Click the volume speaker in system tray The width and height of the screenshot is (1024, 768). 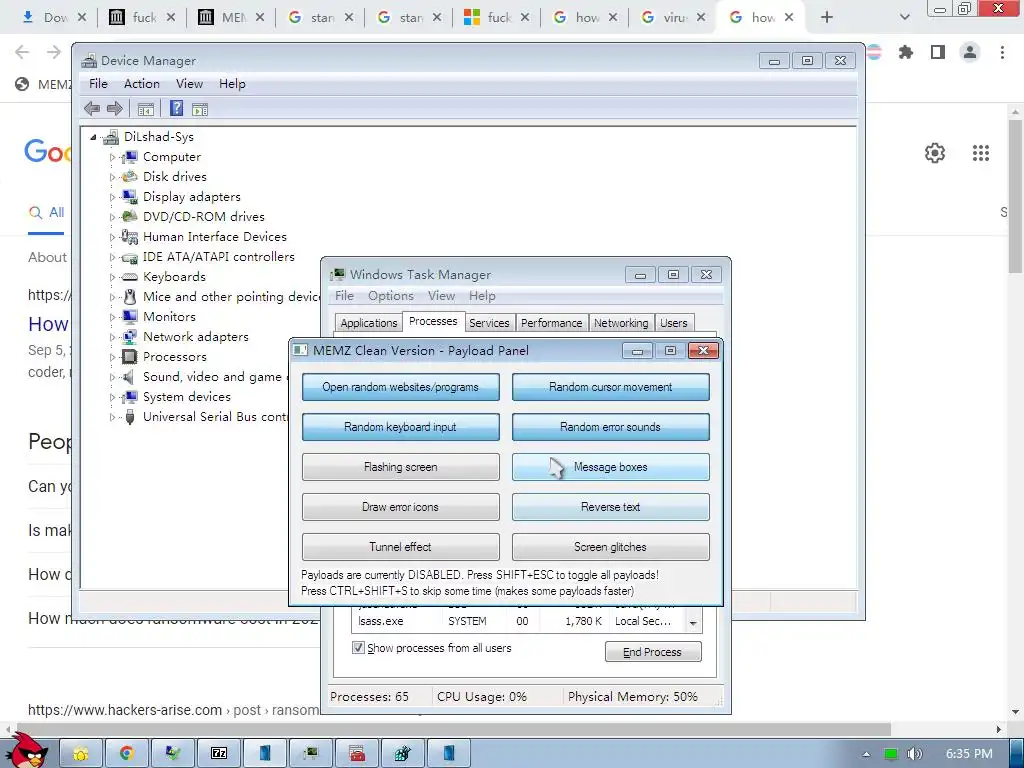[x=915, y=754]
